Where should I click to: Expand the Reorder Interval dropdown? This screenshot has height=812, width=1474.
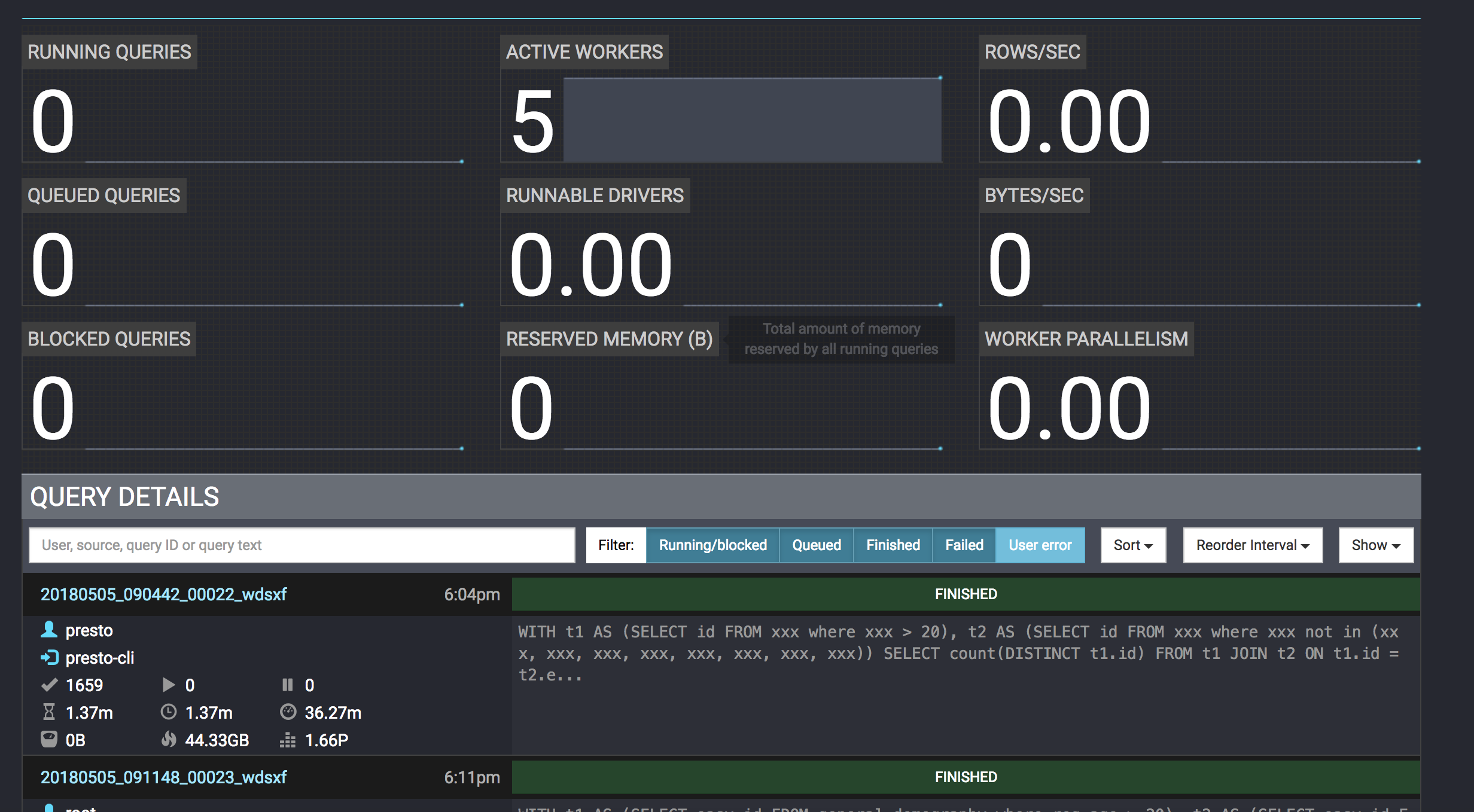[1252, 545]
